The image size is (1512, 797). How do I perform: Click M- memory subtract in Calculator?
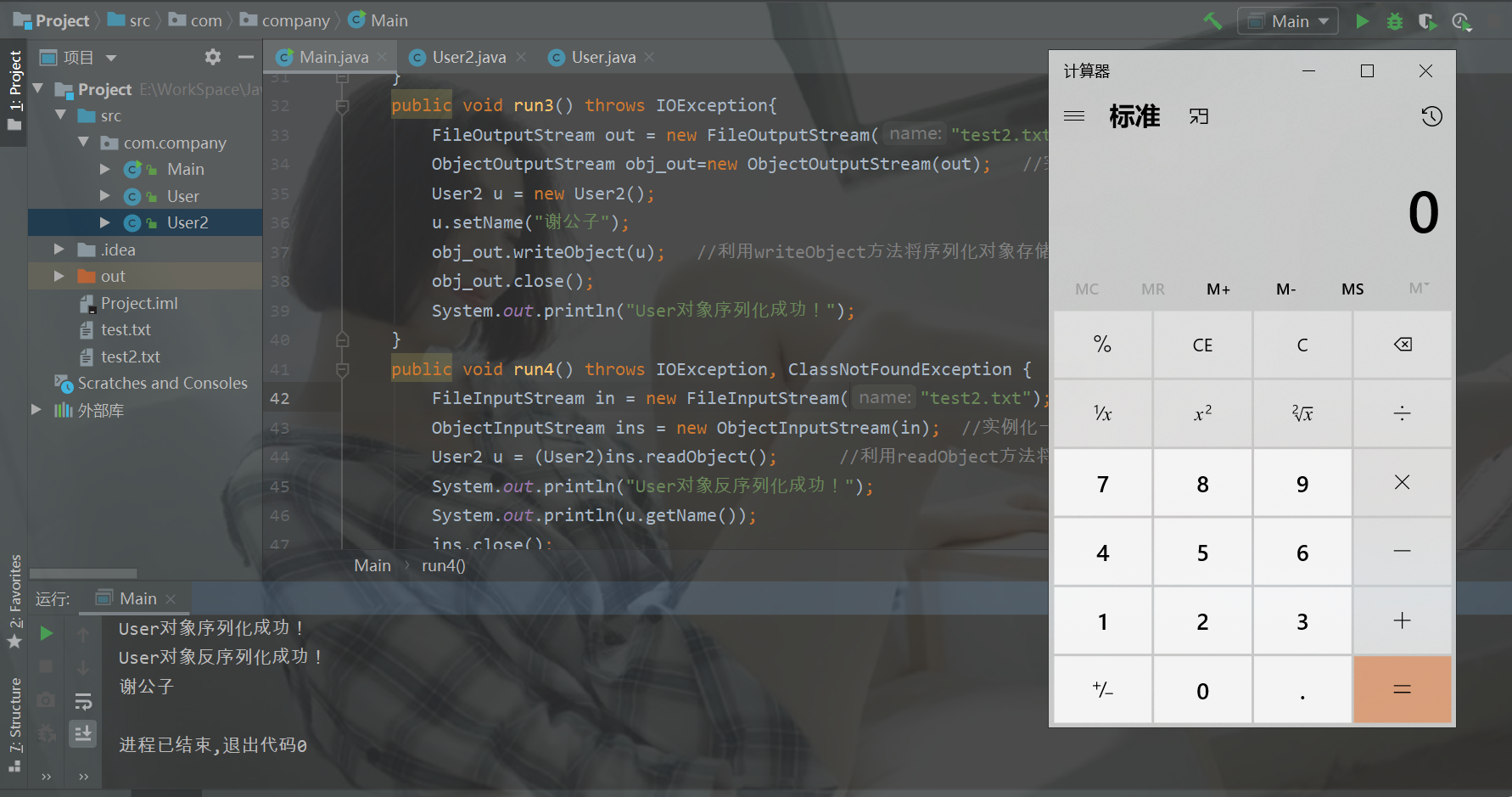click(x=1285, y=289)
